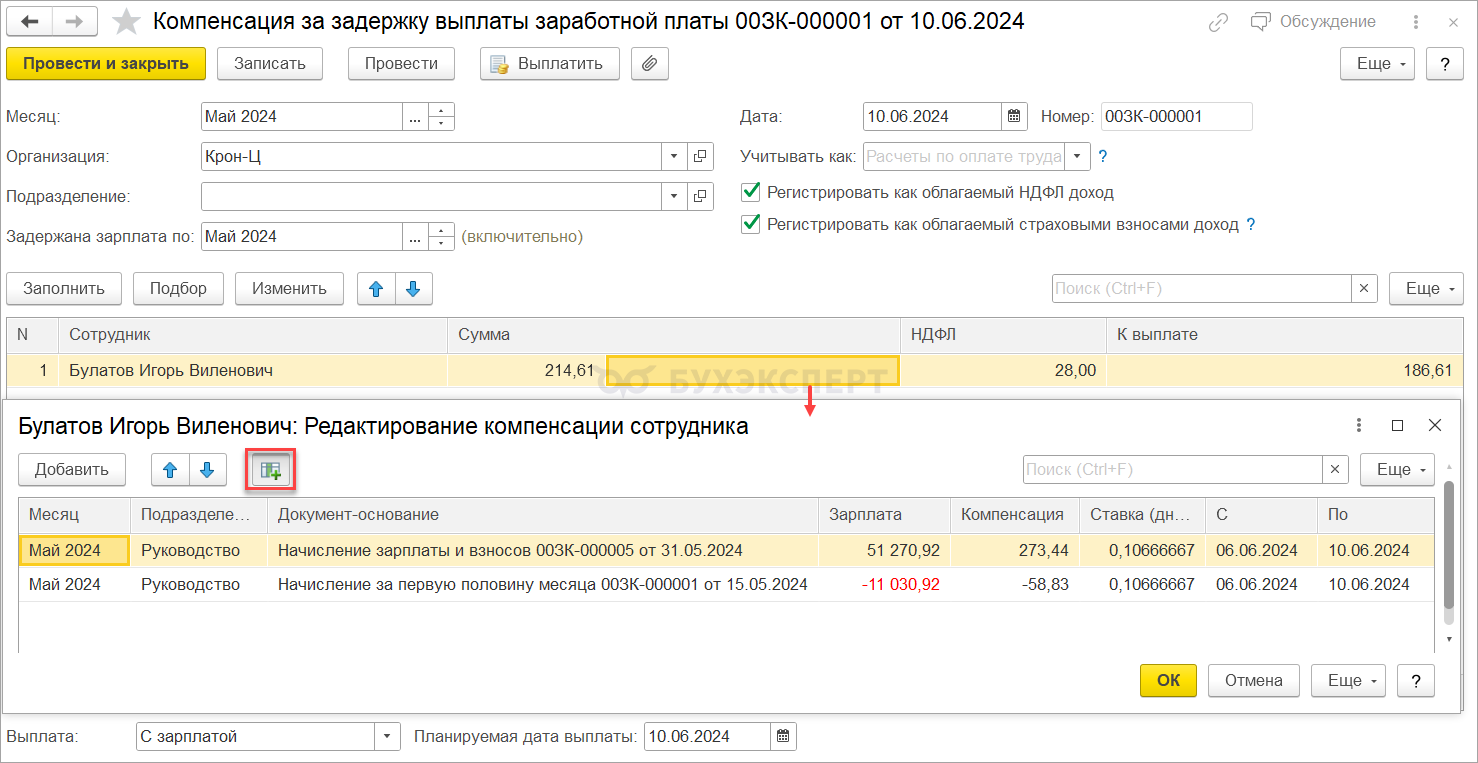1478x763 pixels.
Task: Move row down in main employee table
Action: [x=413, y=289]
